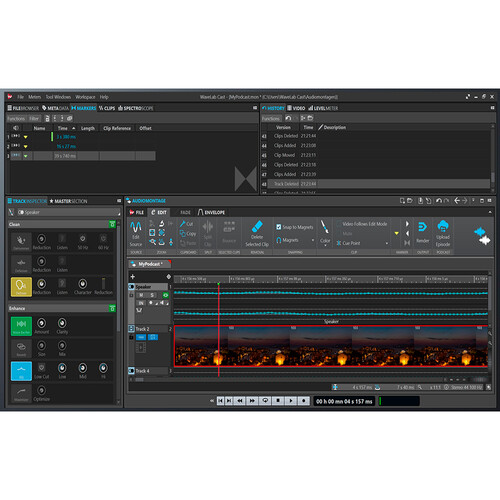Click the Record transport button
Screen dimensions: 500x500
click(304, 401)
